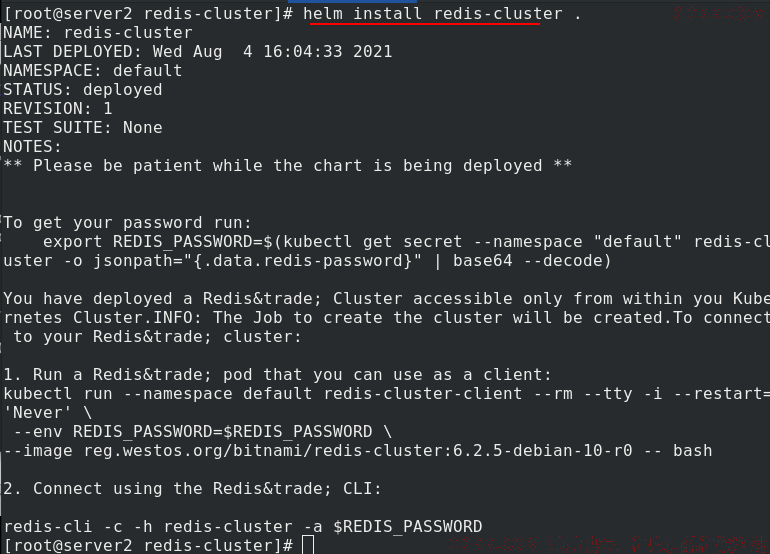The height and width of the screenshot is (554, 770).
Task: Click the NAME: redis-cluster output line
Action: click(x=98, y=32)
